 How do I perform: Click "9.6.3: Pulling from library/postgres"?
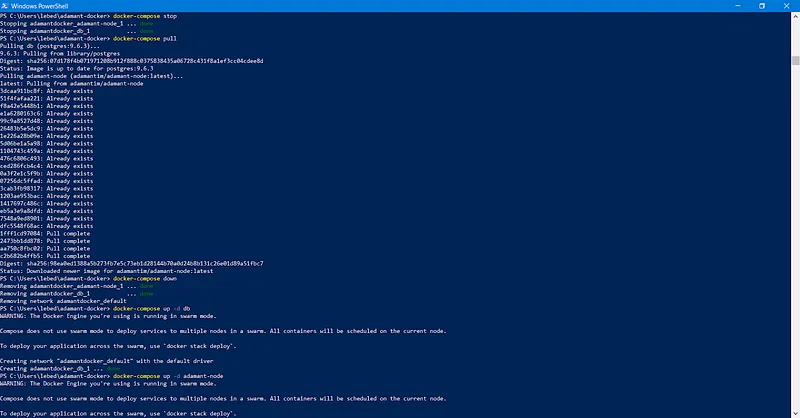pos(60,53)
